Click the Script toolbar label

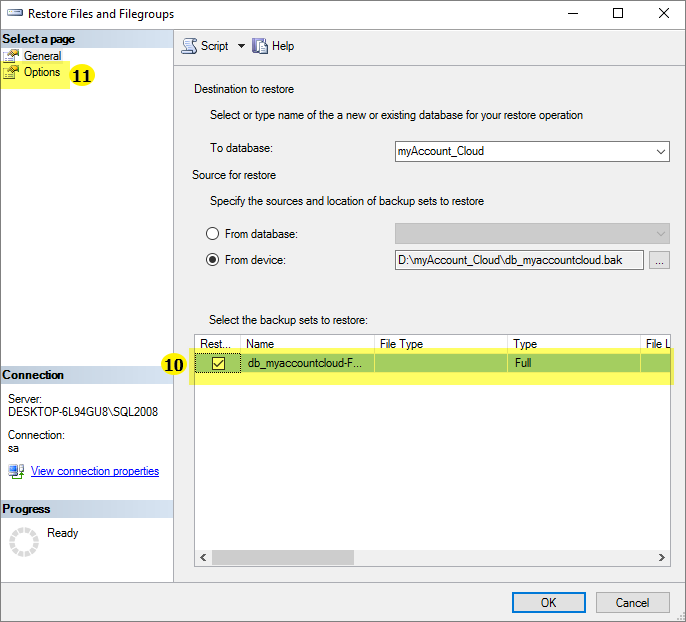pos(214,46)
